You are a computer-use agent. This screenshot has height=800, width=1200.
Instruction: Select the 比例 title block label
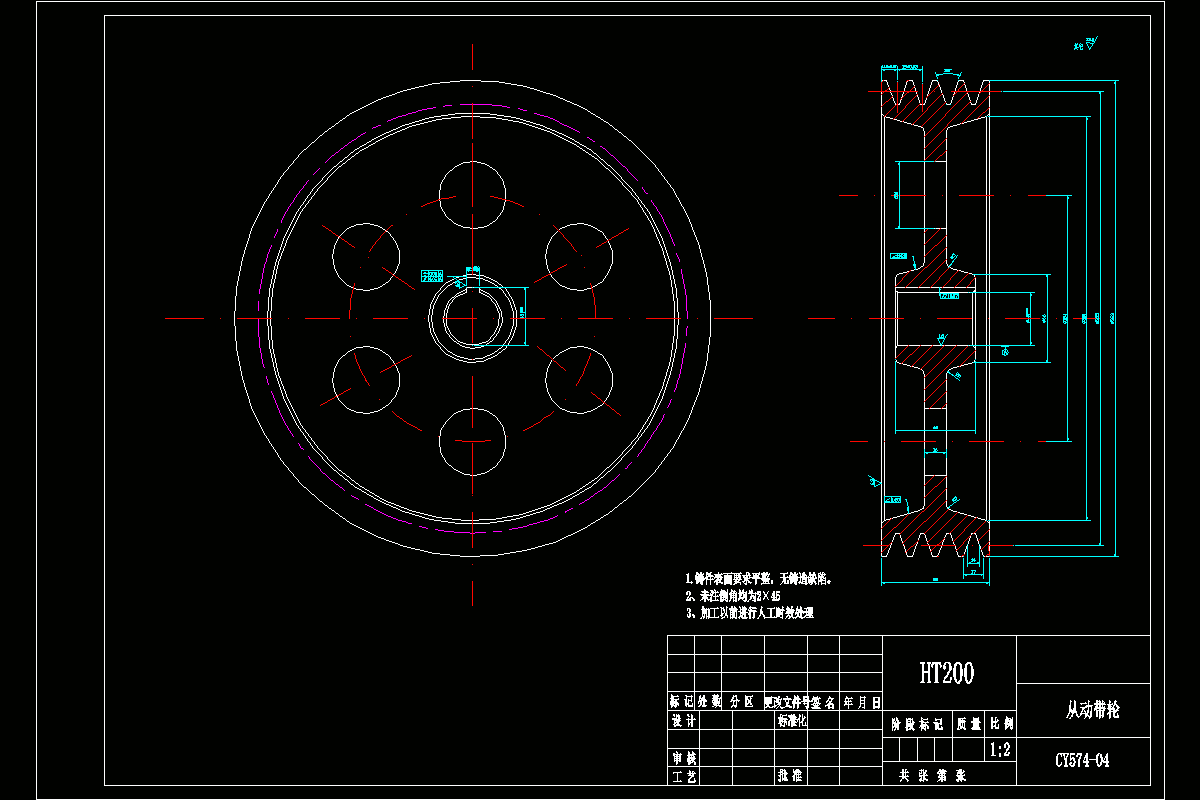(x=1001, y=724)
